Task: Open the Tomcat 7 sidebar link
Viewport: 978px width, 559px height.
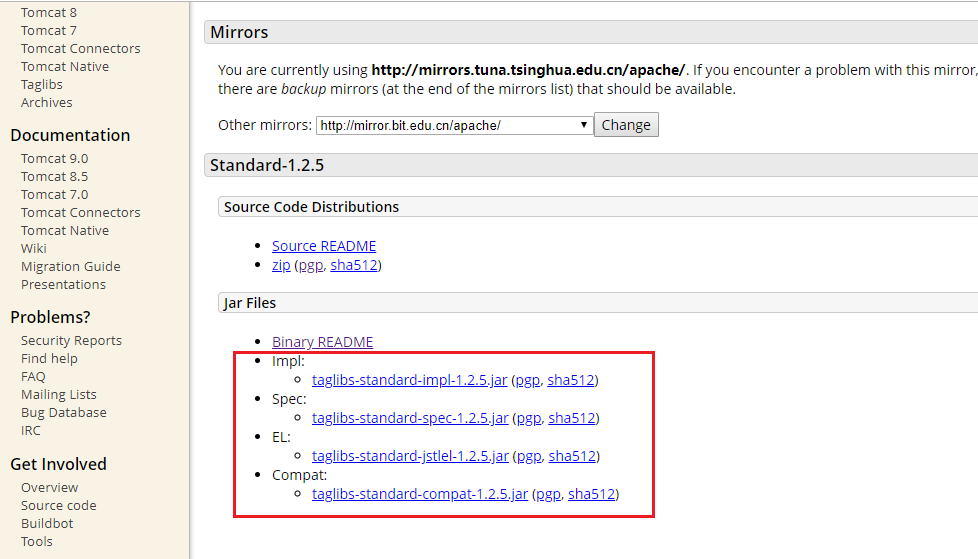Action: point(49,31)
